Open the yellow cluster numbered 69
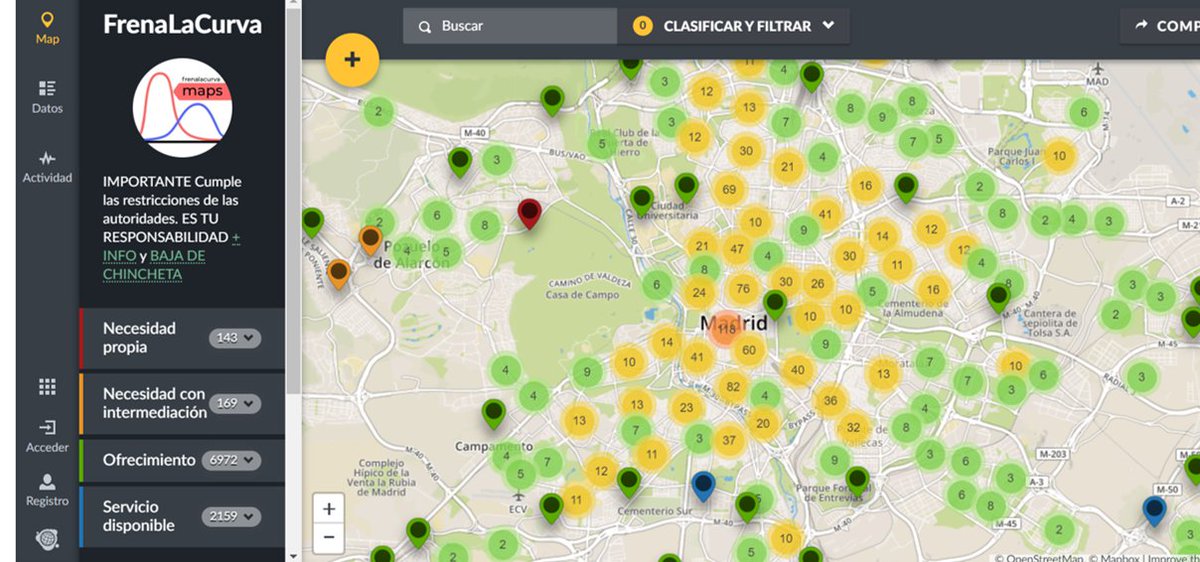Image resolution: width=1200 pixels, height=562 pixels. pyautogui.click(x=728, y=189)
